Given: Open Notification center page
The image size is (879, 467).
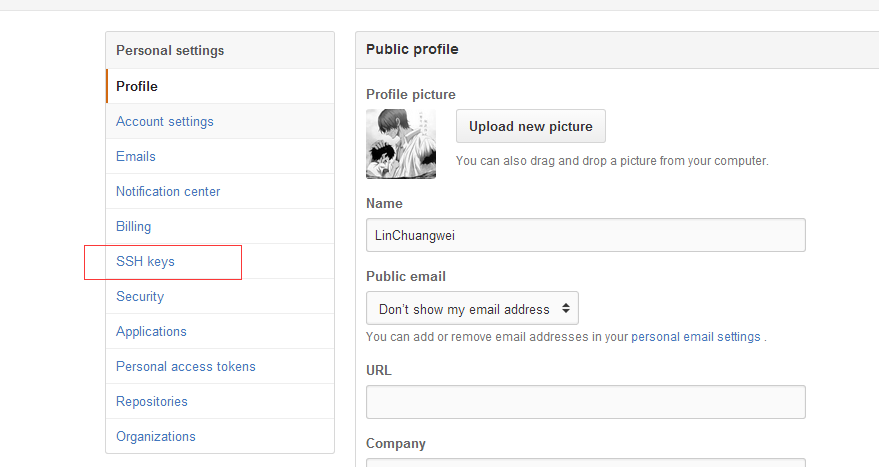Looking at the screenshot, I should (220, 192).
